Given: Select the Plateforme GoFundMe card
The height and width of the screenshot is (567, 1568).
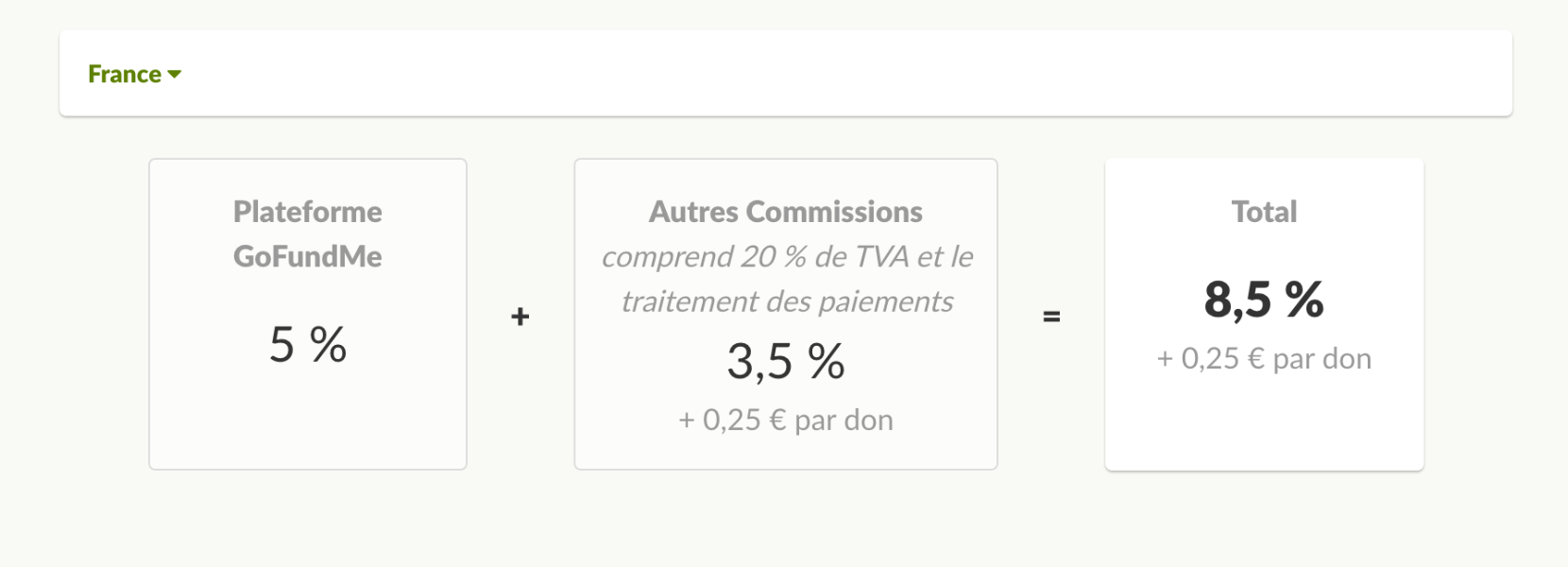Looking at the screenshot, I should pos(308,314).
